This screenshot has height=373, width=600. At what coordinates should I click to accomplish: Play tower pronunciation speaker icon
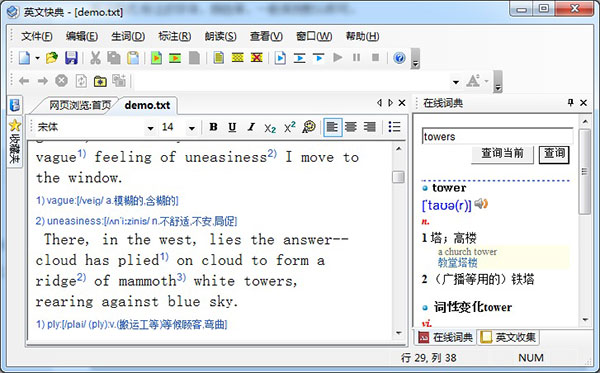coord(481,204)
